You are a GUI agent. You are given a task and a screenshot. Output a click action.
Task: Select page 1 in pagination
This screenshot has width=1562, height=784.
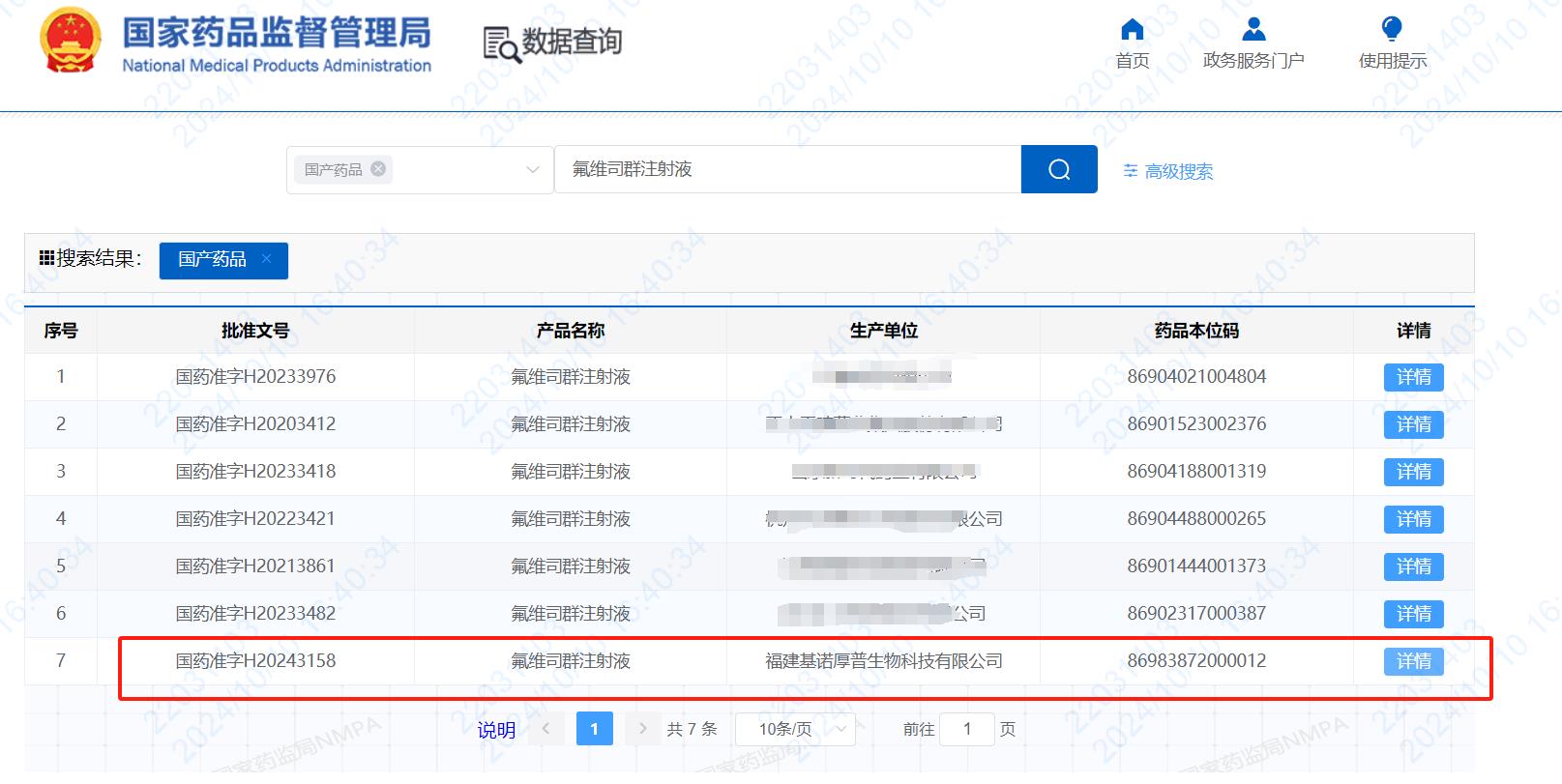point(594,729)
